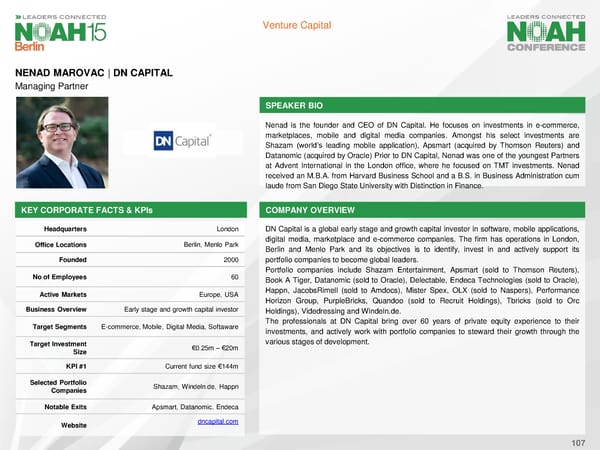The width and height of the screenshot is (600, 450).
Task: Open the dncapital.com website link
Action: [219, 423]
